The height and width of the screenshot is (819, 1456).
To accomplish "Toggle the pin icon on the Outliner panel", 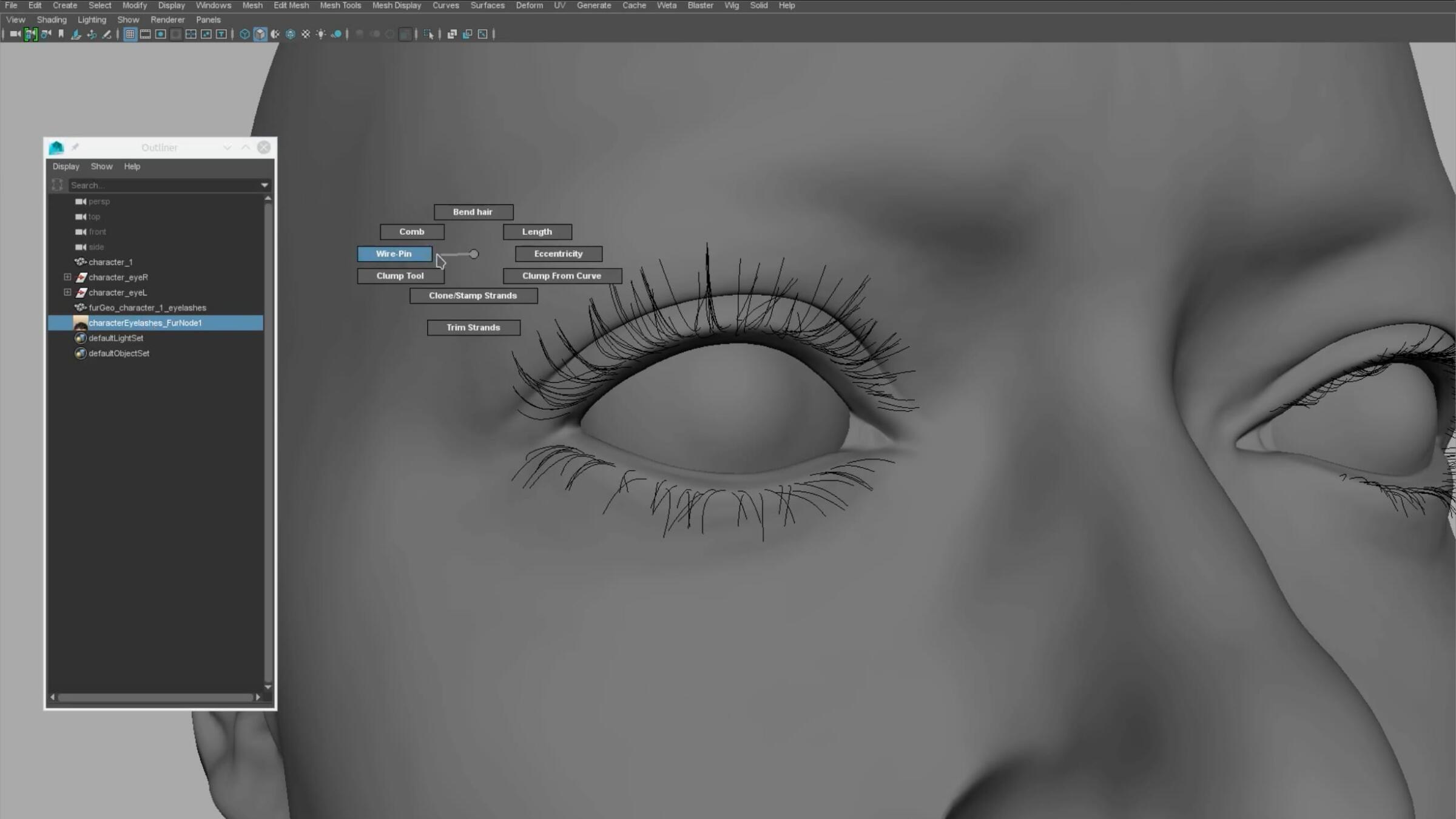I will tap(75, 146).
